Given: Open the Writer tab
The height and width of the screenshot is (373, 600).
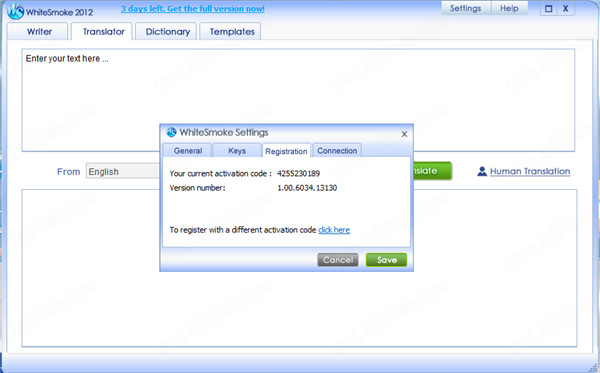Looking at the screenshot, I should (39, 32).
